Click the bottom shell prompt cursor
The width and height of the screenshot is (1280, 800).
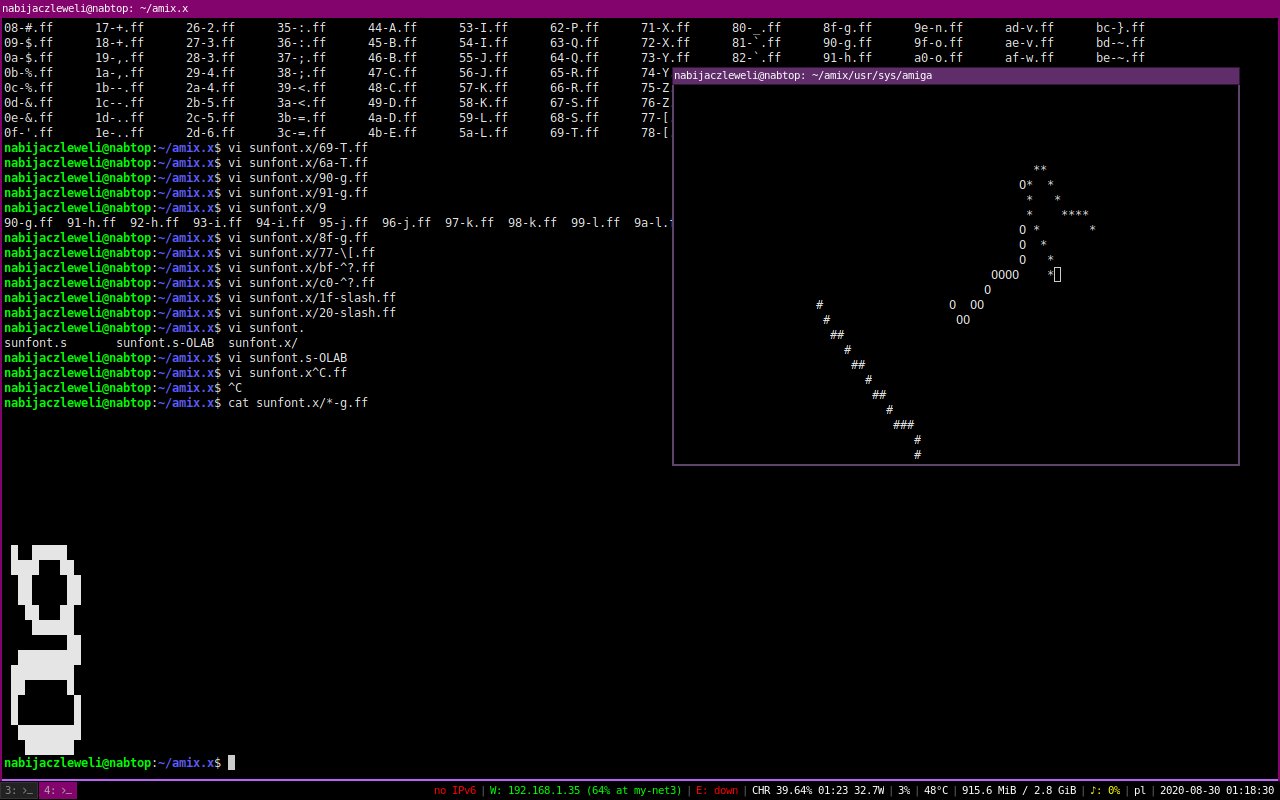pos(232,763)
